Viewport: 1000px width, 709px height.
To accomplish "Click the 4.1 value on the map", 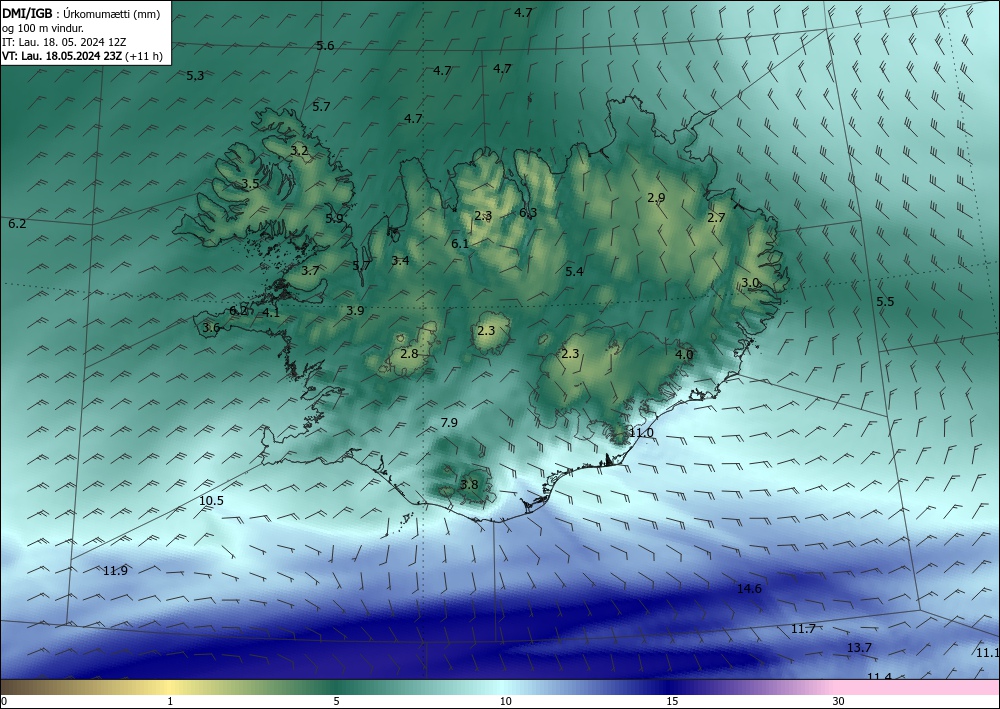I will [271, 312].
